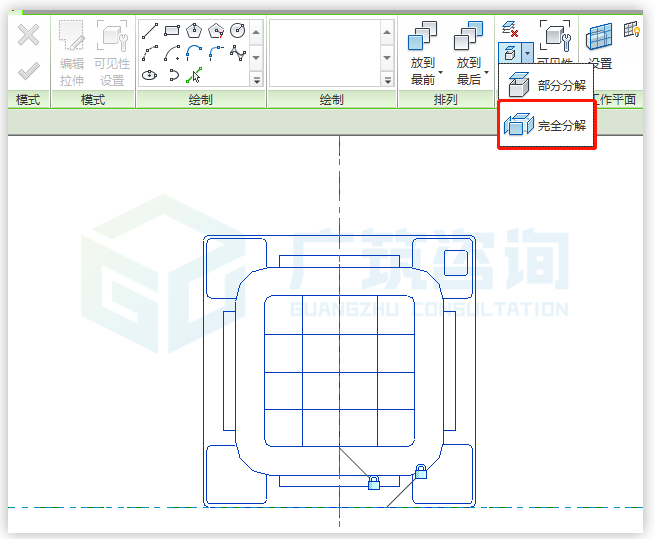The height and width of the screenshot is (539, 655).
Task: Toggle the padlock on the bottom centerline
Action: (374, 483)
